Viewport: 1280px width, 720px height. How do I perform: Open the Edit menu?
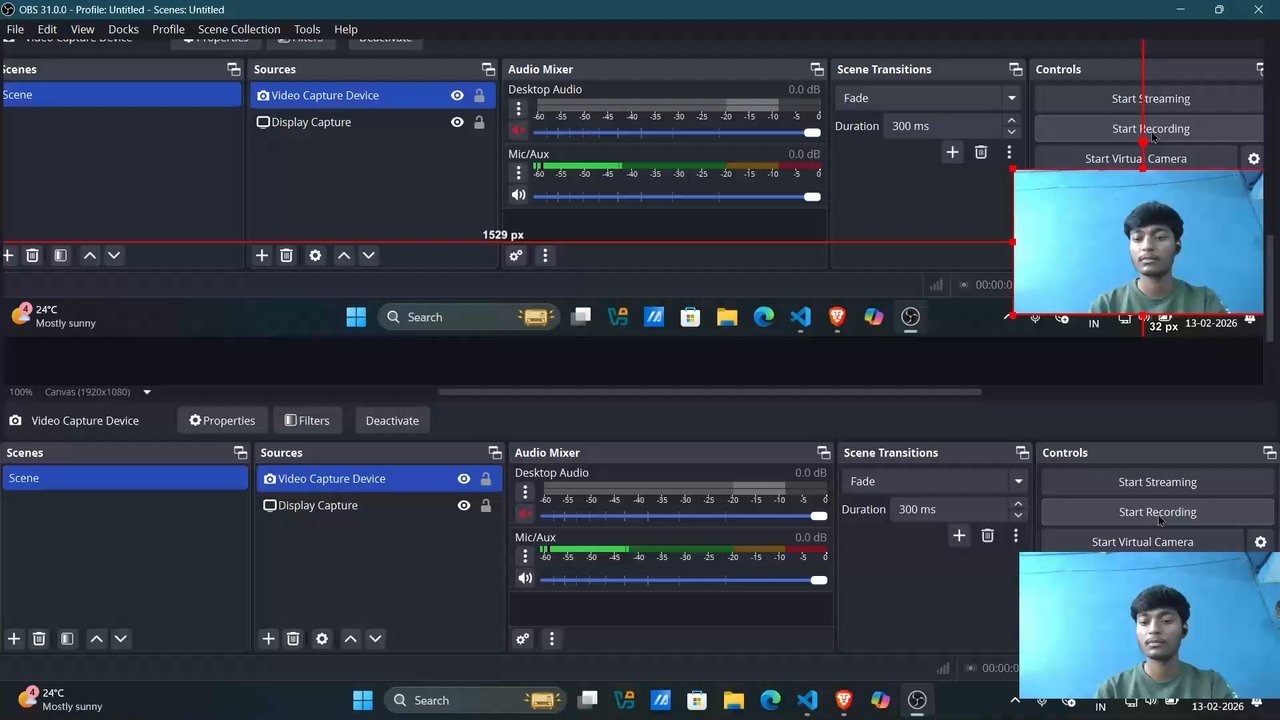click(47, 29)
